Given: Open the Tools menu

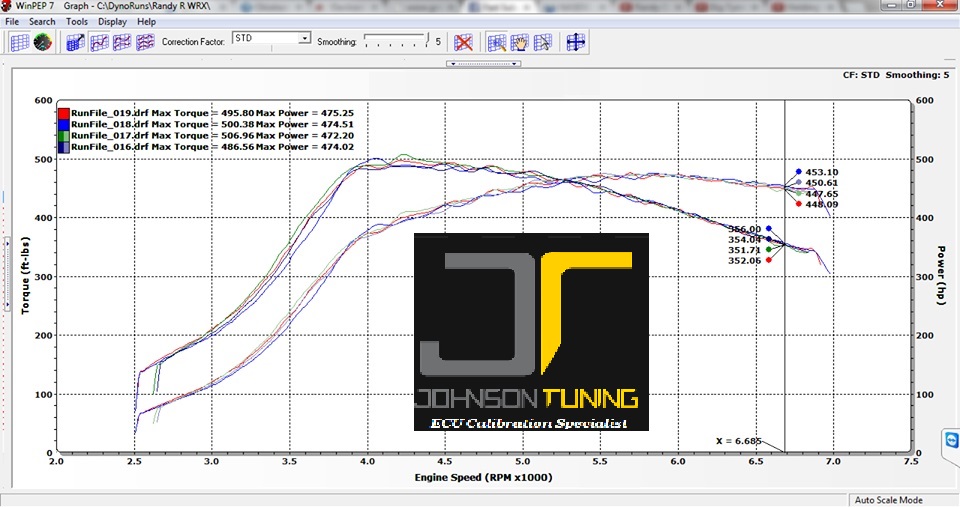Looking at the screenshot, I should pyautogui.click(x=77, y=21).
